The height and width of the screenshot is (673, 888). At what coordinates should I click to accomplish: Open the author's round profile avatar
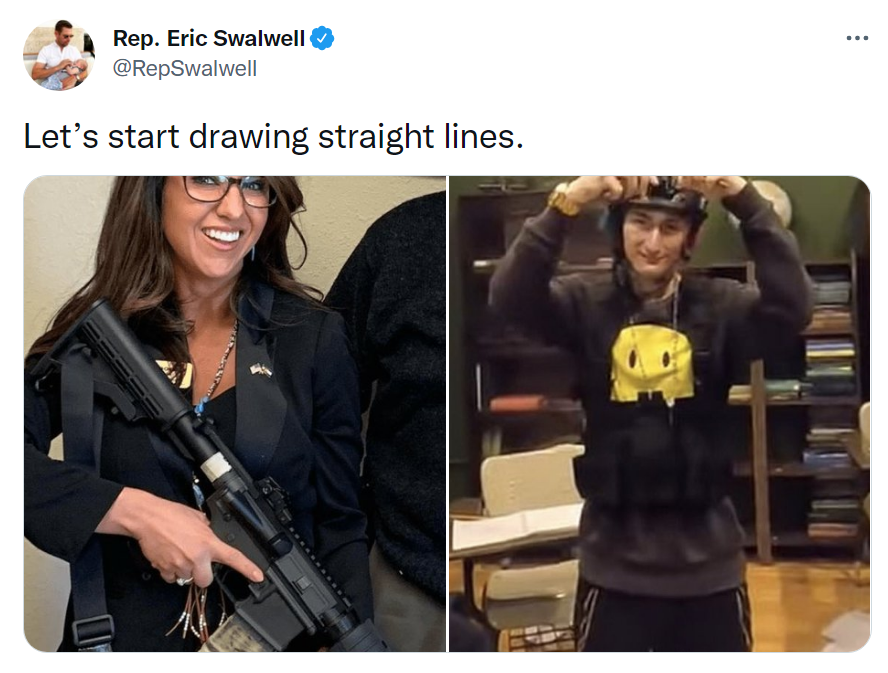(x=59, y=55)
